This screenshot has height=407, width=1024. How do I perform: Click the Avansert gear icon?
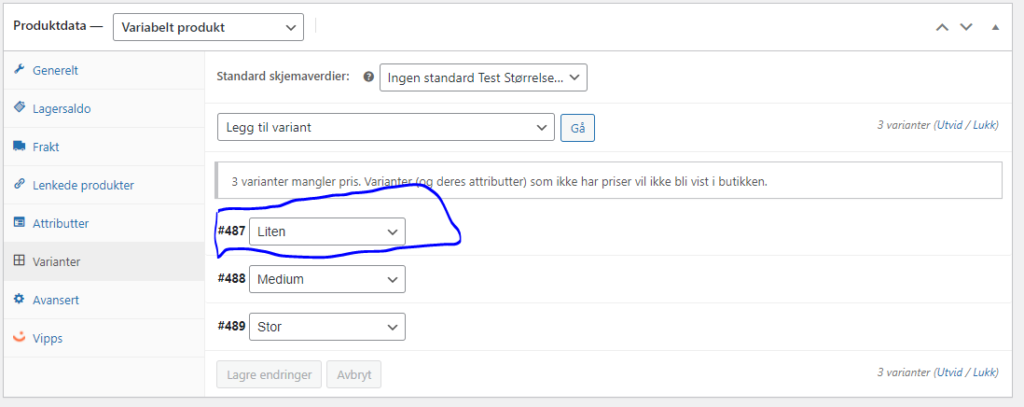click(x=19, y=299)
